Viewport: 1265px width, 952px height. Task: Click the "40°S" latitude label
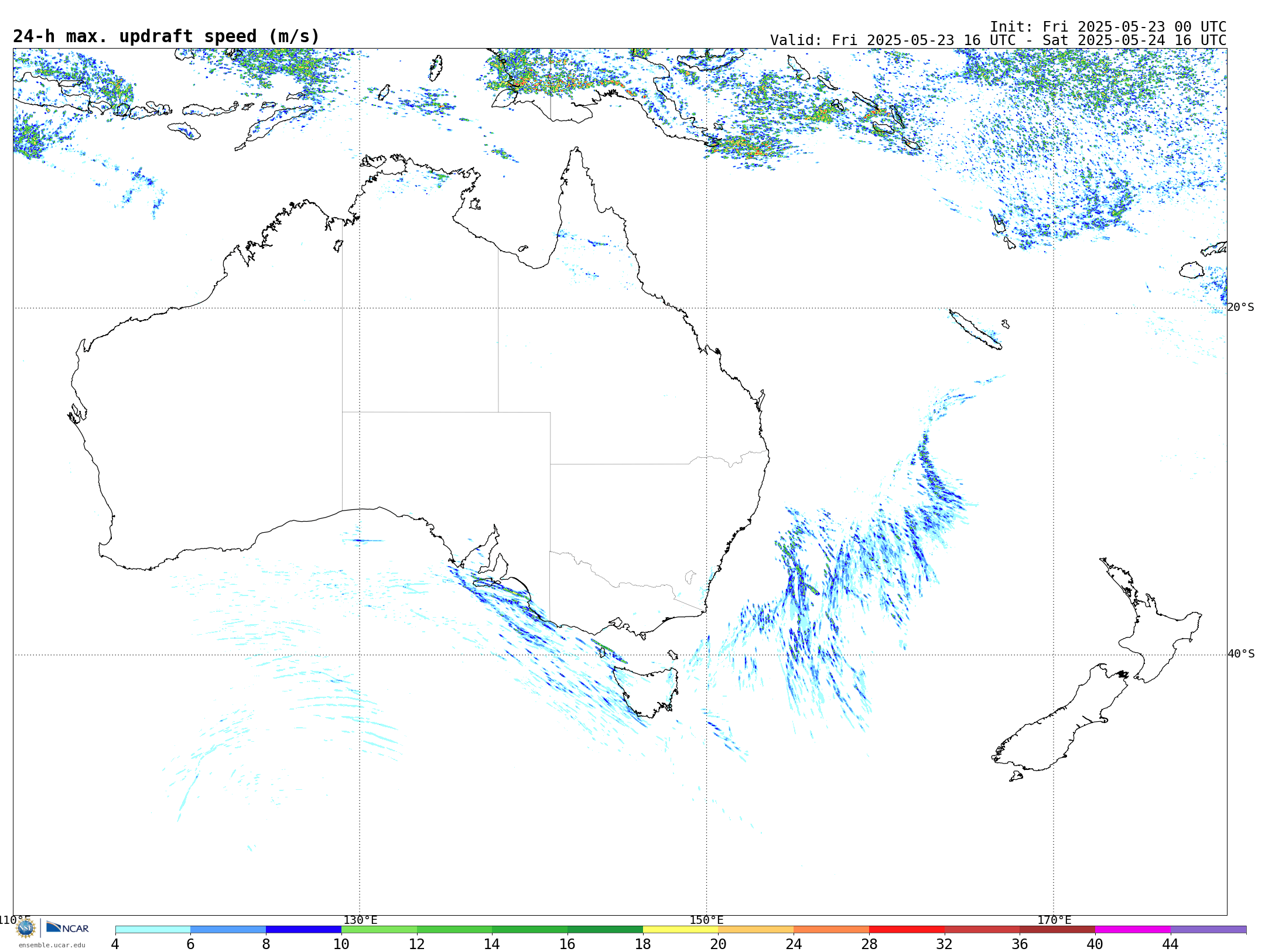(1241, 654)
